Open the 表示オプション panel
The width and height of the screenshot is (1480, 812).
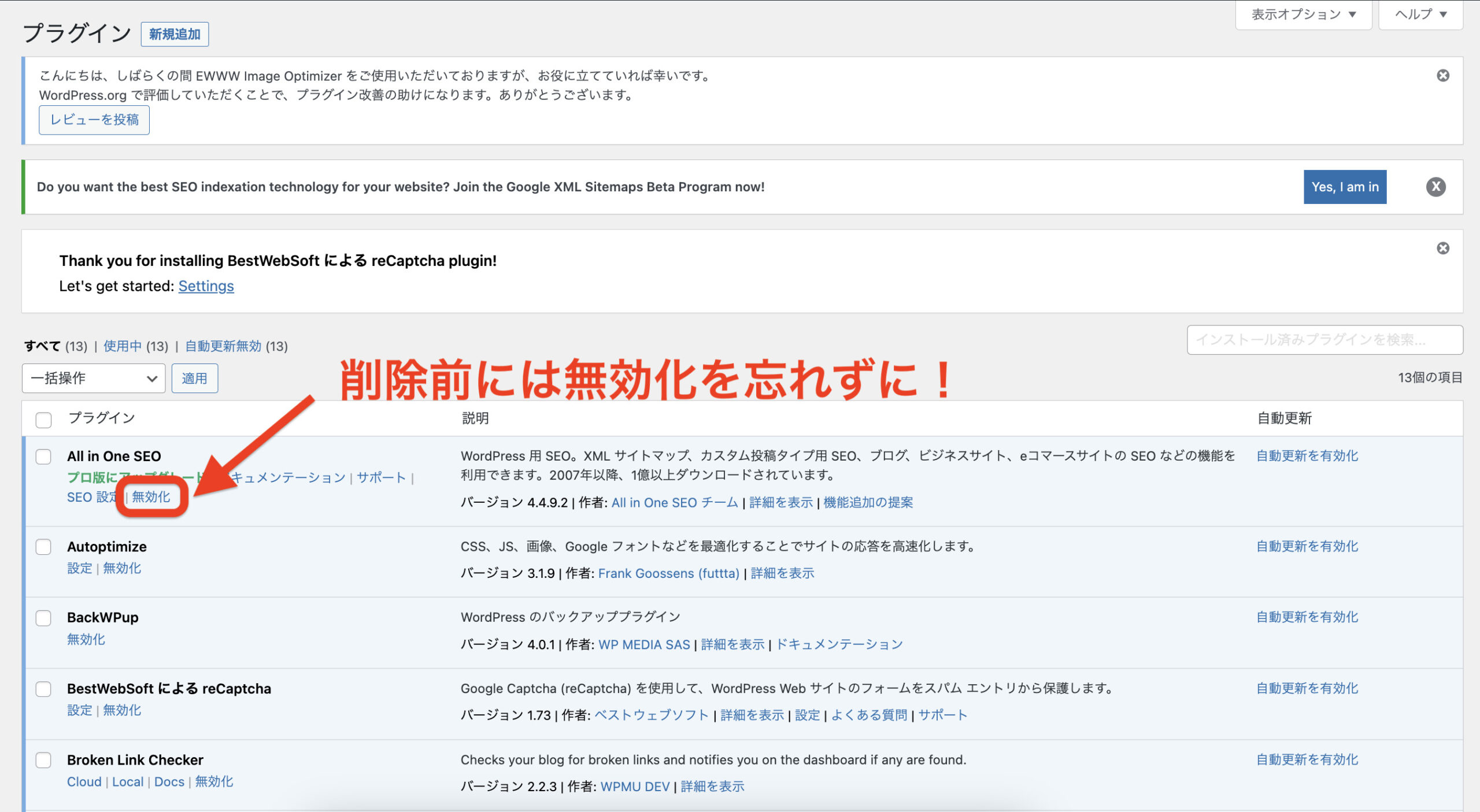pos(1304,14)
